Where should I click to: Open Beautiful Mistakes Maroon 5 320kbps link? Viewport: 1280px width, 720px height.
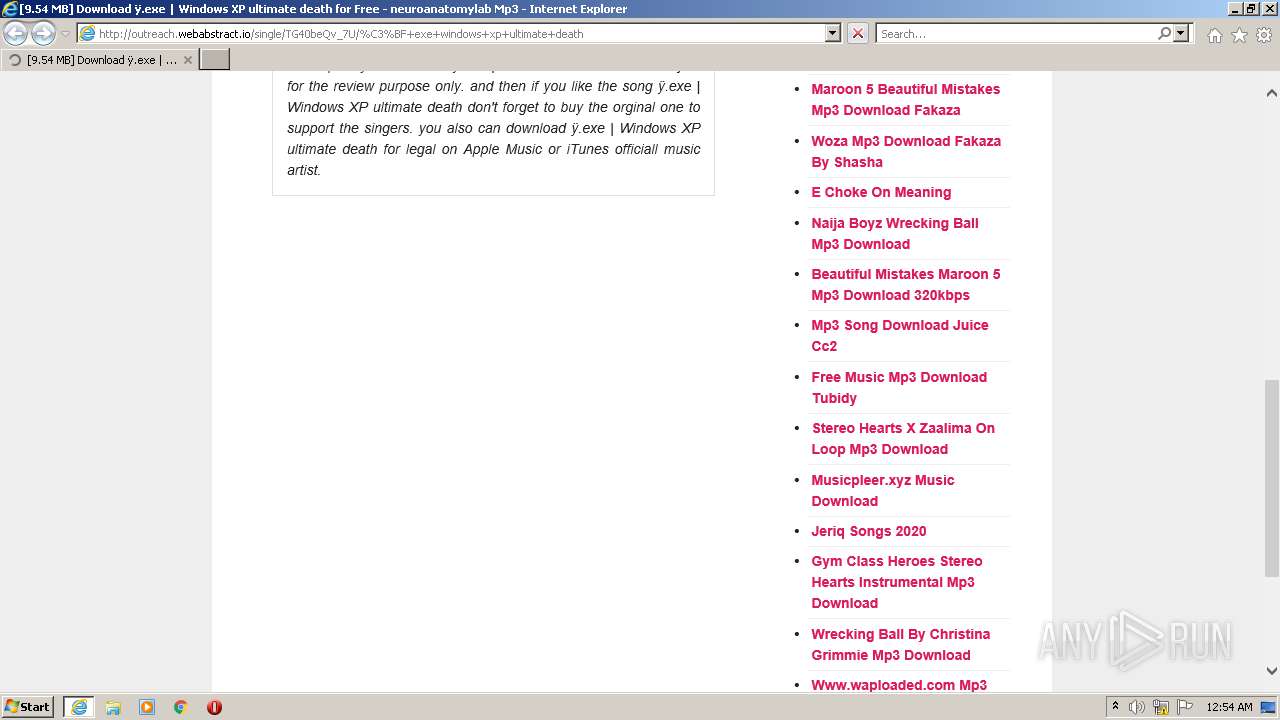point(905,284)
